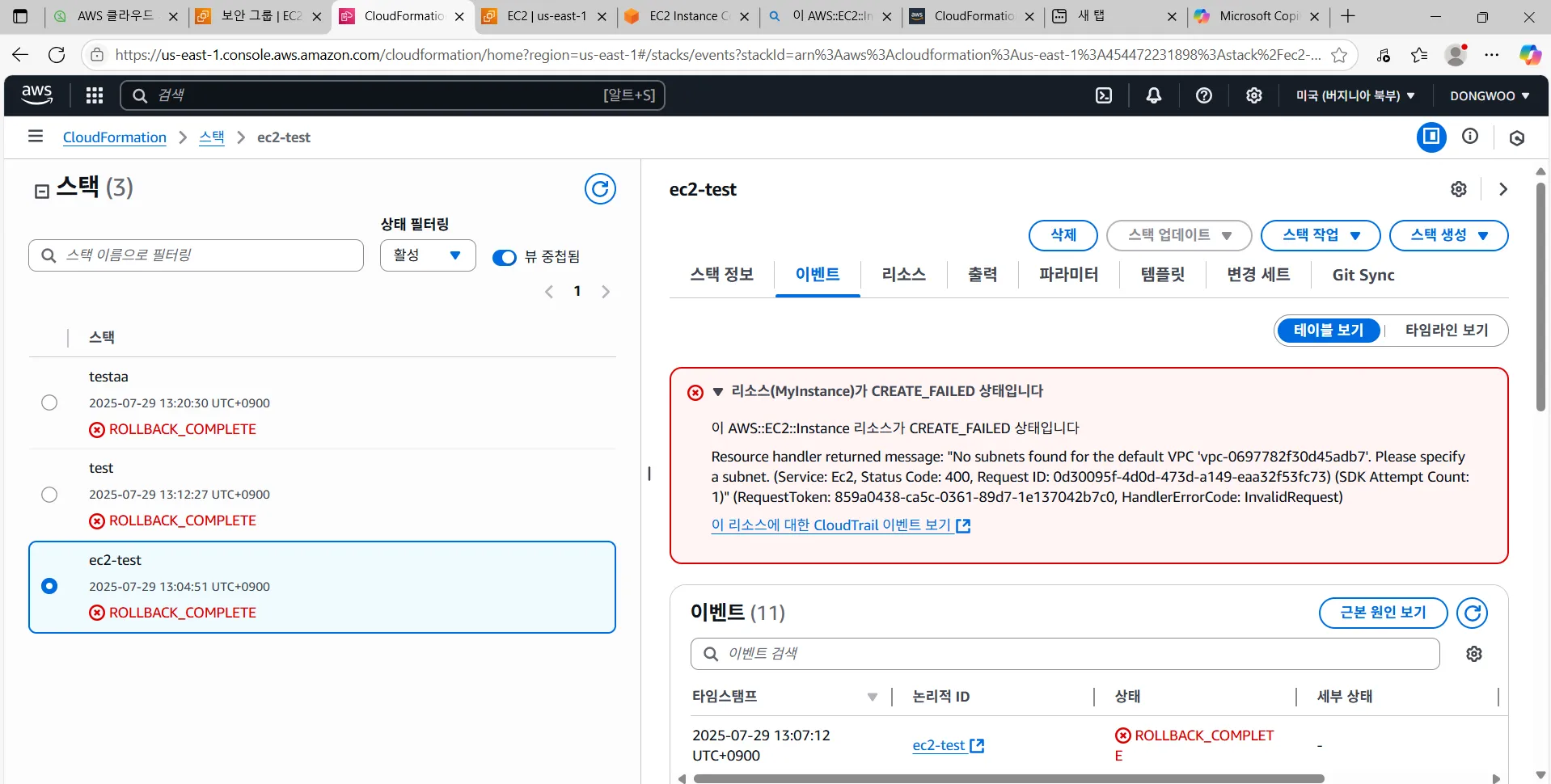Open the hexagon icon next to info

[x=1517, y=137]
